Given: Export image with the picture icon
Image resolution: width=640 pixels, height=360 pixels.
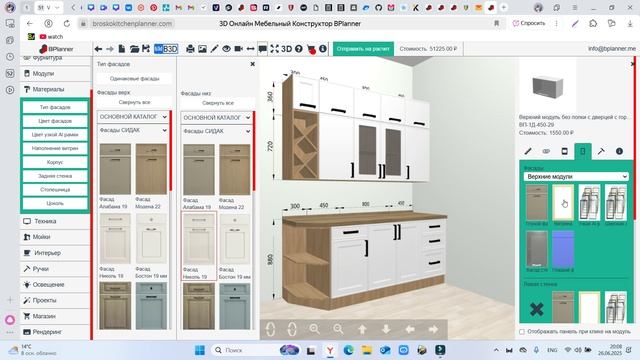Looking at the screenshot, I should (202, 49).
